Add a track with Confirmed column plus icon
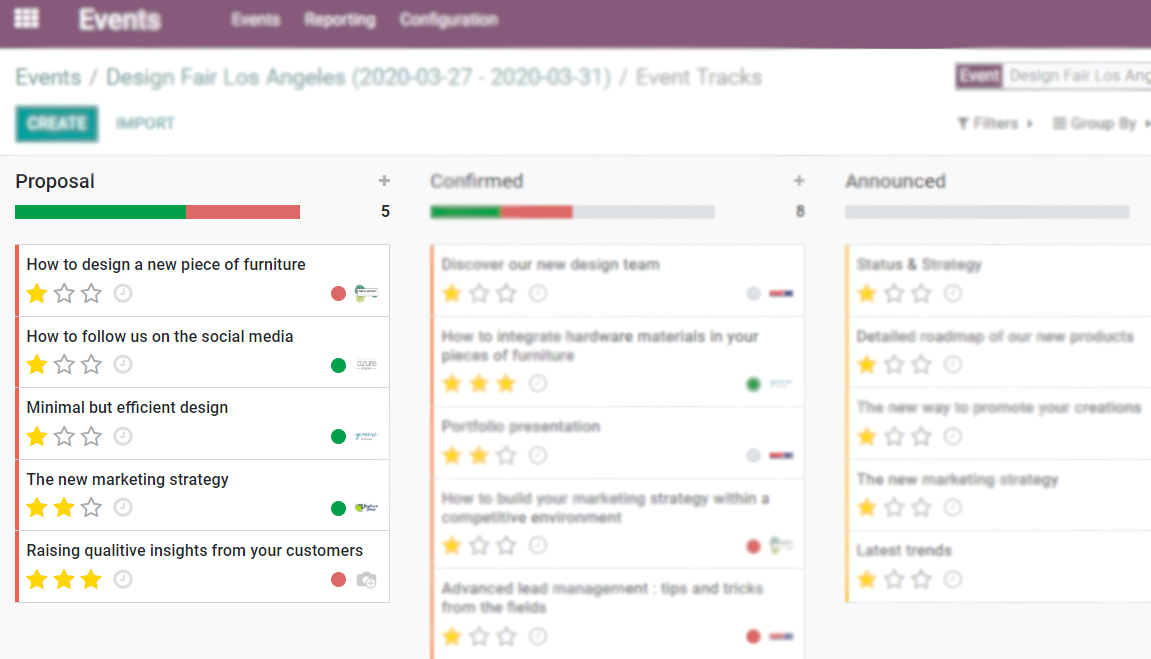Screen dimensions: 1151x659 [x=799, y=181]
